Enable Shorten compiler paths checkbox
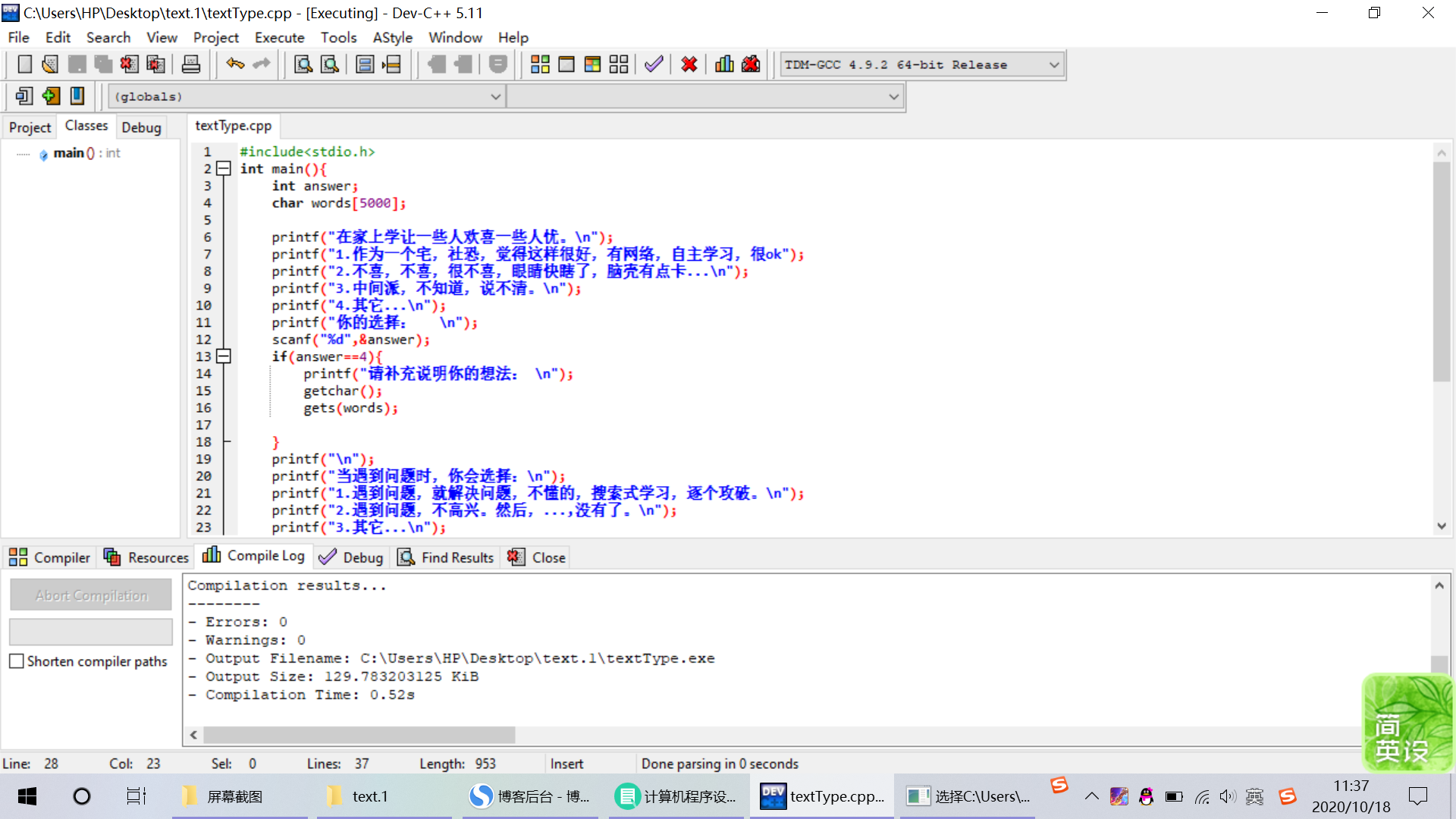Screen dimensions: 1456x819 [17, 661]
